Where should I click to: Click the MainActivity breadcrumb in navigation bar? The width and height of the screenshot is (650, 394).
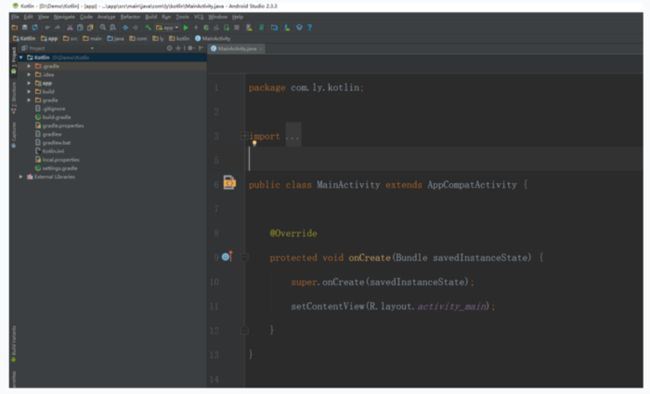pyautogui.click(x=213, y=39)
